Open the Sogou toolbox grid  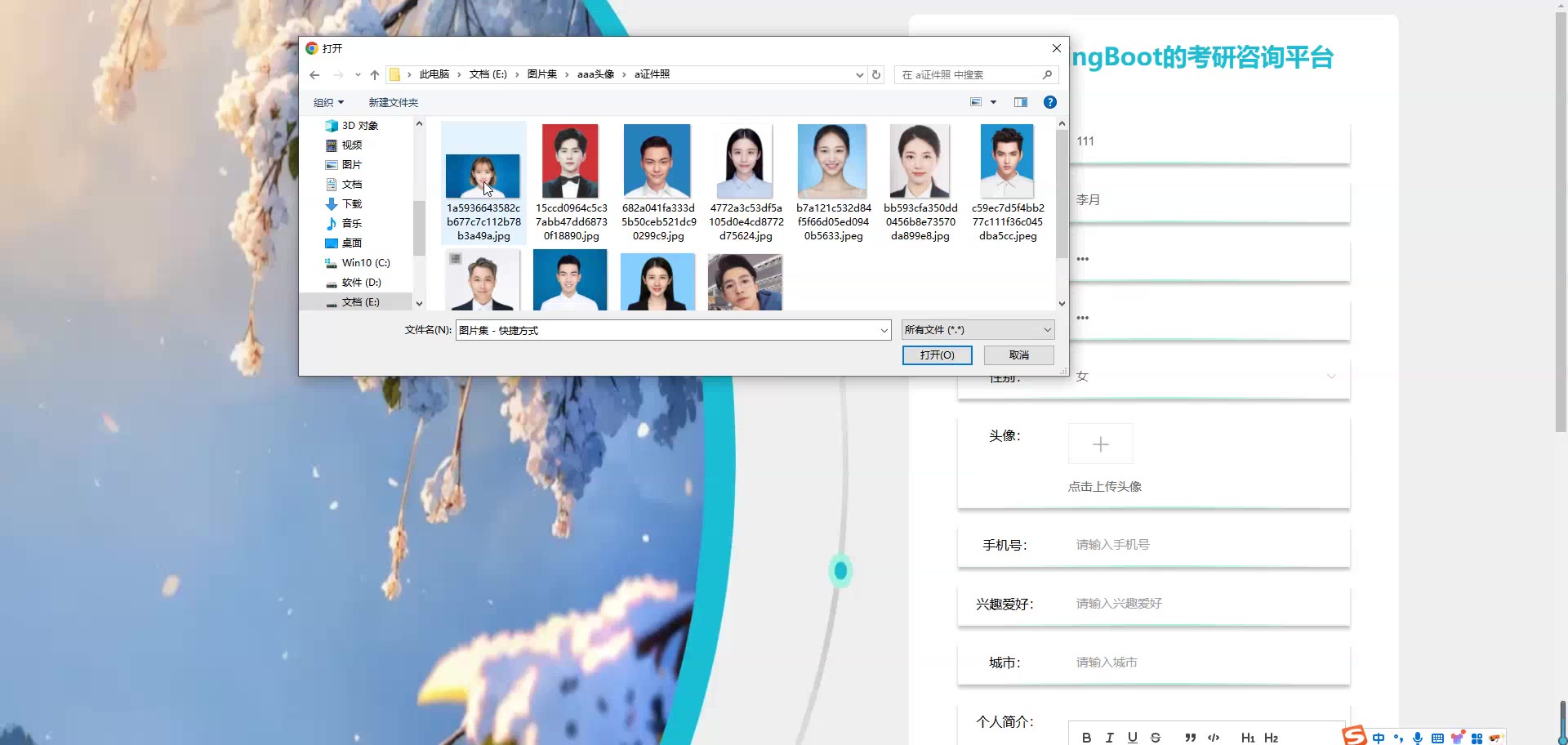pyautogui.click(x=1477, y=738)
